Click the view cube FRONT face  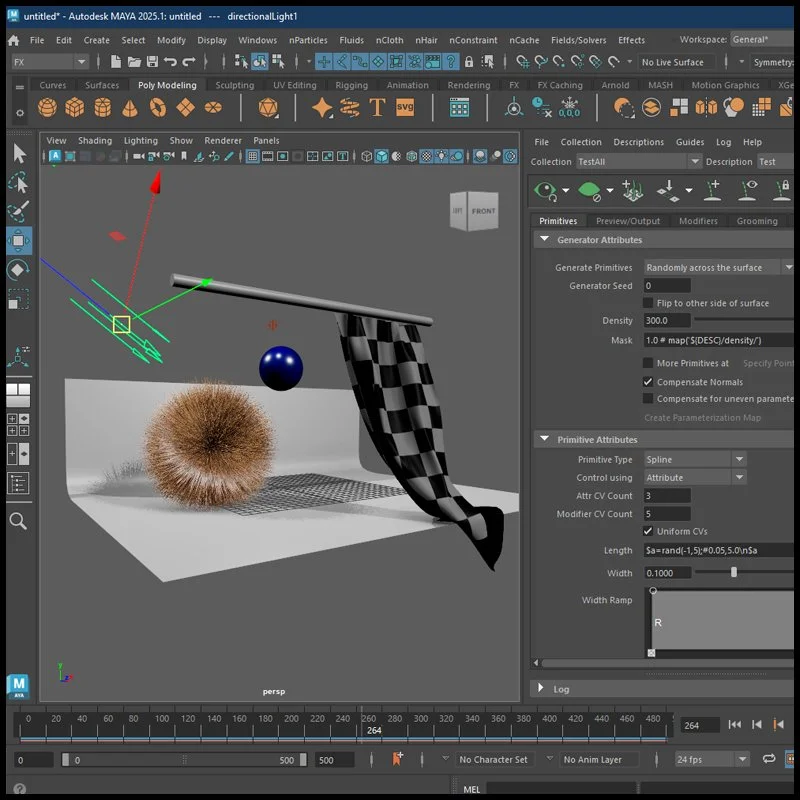[x=483, y=211]
